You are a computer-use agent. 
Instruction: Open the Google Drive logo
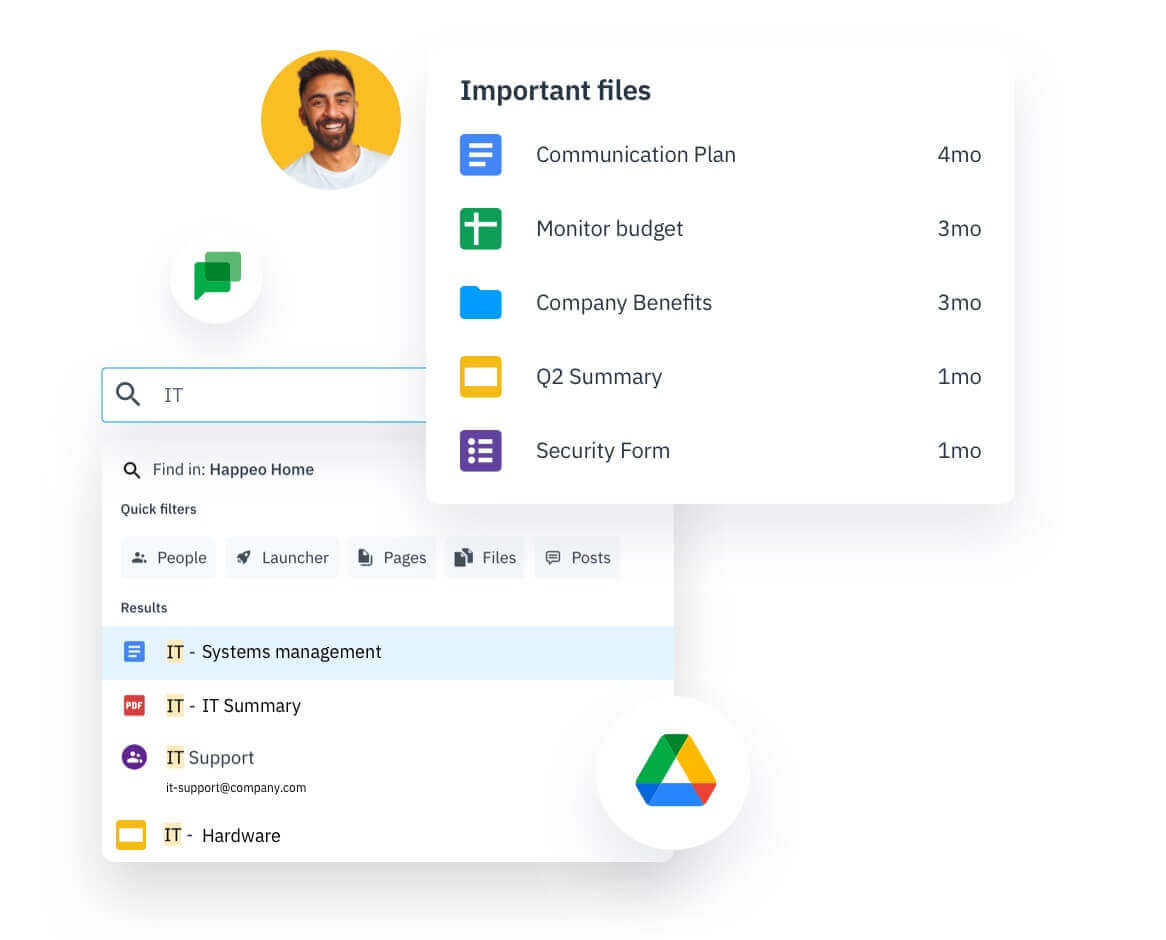[675, 770]
